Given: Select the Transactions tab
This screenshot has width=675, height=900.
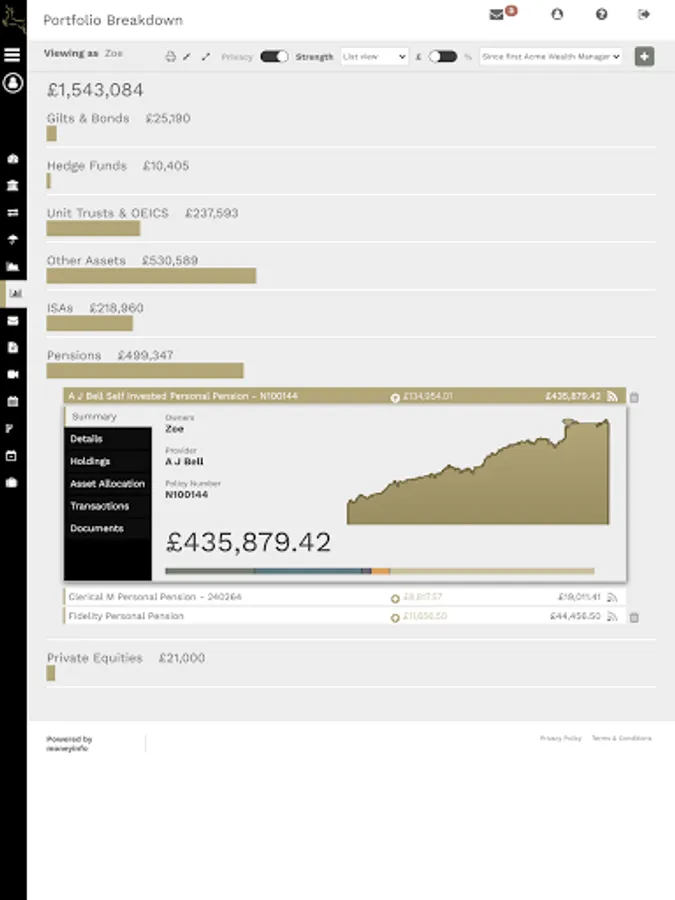Looking at the screenshot, I should point(108,506).
